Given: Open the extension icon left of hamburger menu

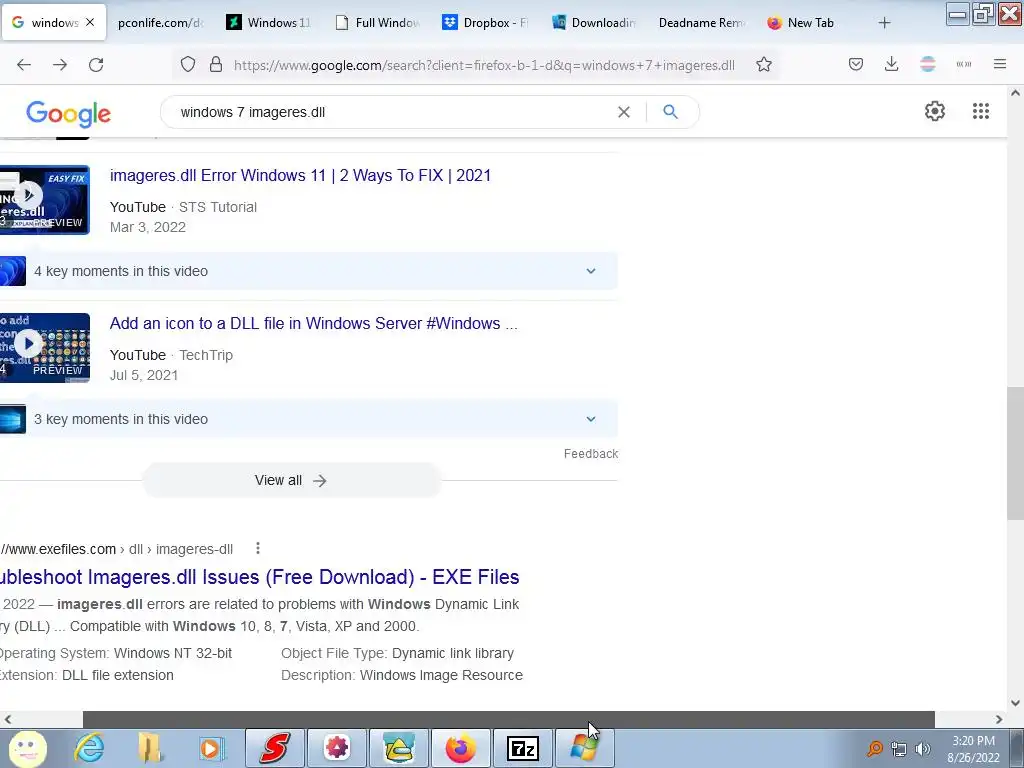Looking at the screenshot, I should (964, 65).
